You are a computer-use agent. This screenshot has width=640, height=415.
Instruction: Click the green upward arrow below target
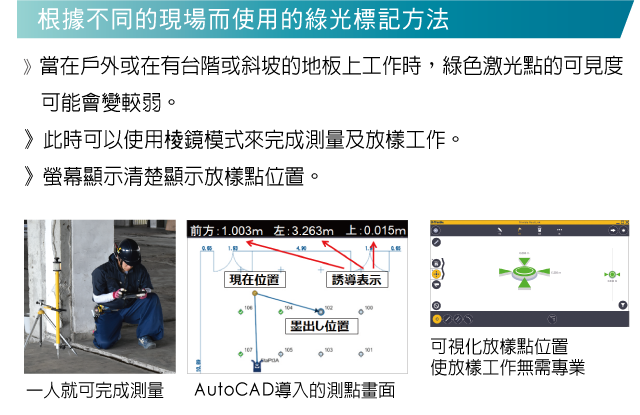pyautogui.click(x=524, y=283)
